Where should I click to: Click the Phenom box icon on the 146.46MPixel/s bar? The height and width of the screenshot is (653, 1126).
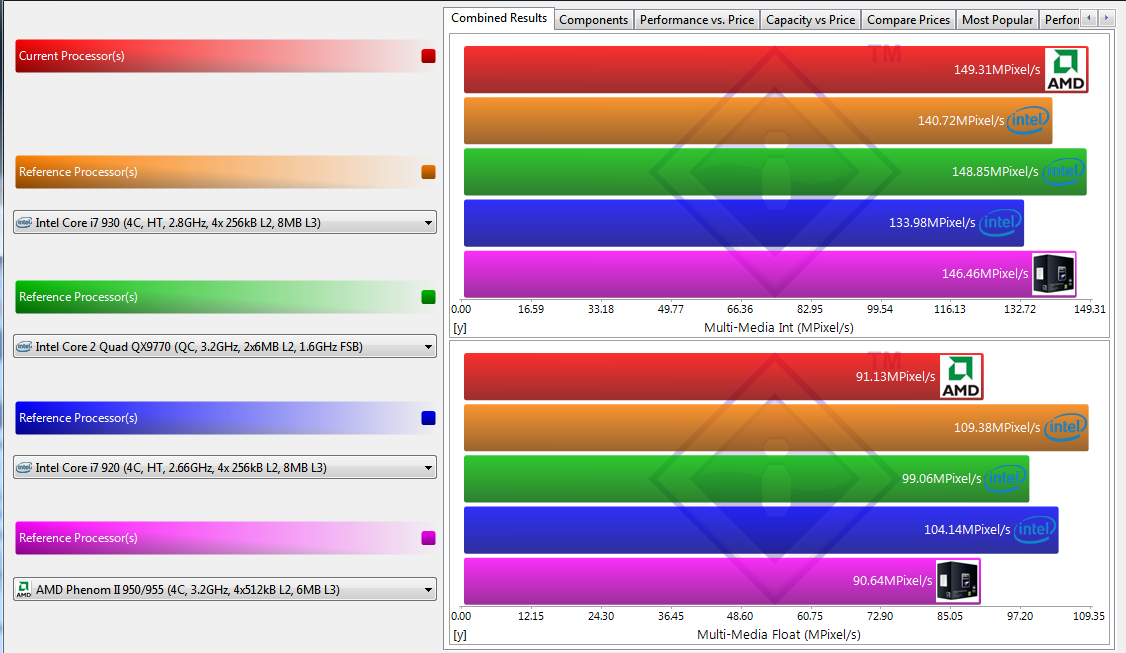pos(1054,274)
